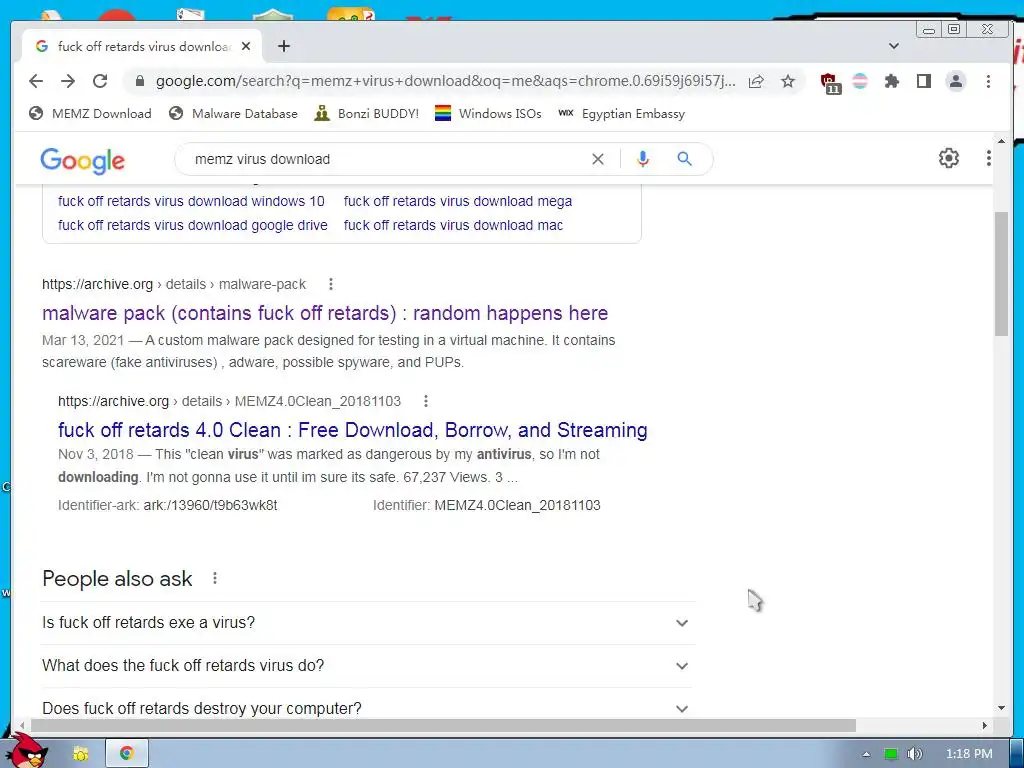The image size is (1024, 768).
Task: Submit search with the magnifier icon
Action: coord(684,159)
